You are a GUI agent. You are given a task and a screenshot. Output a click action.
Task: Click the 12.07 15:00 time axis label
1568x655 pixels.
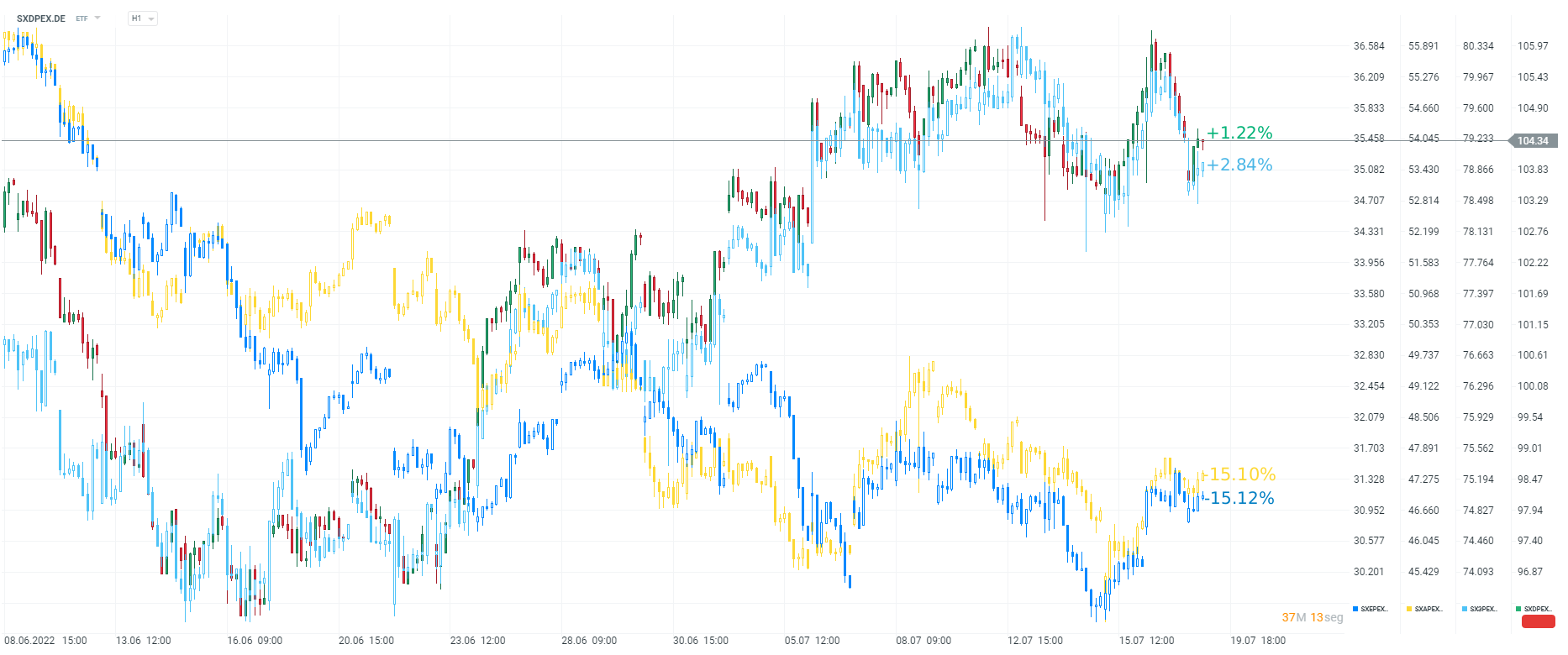[x=1035, y=640]
